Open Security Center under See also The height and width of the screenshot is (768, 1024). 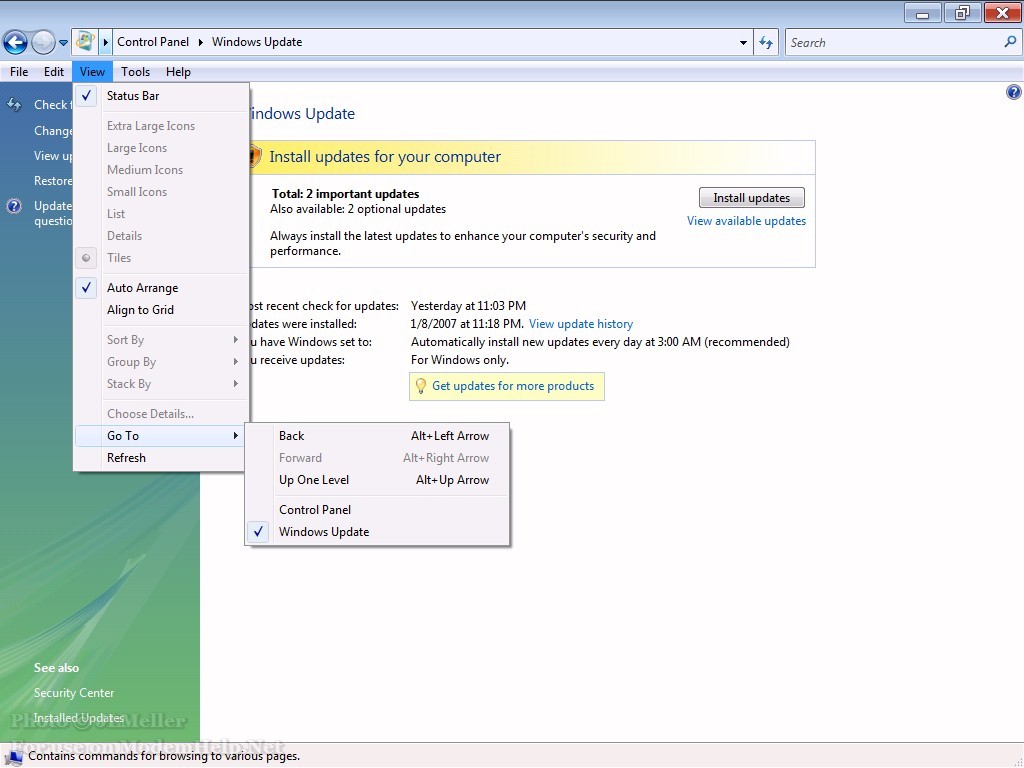click(x=74, y=693)
